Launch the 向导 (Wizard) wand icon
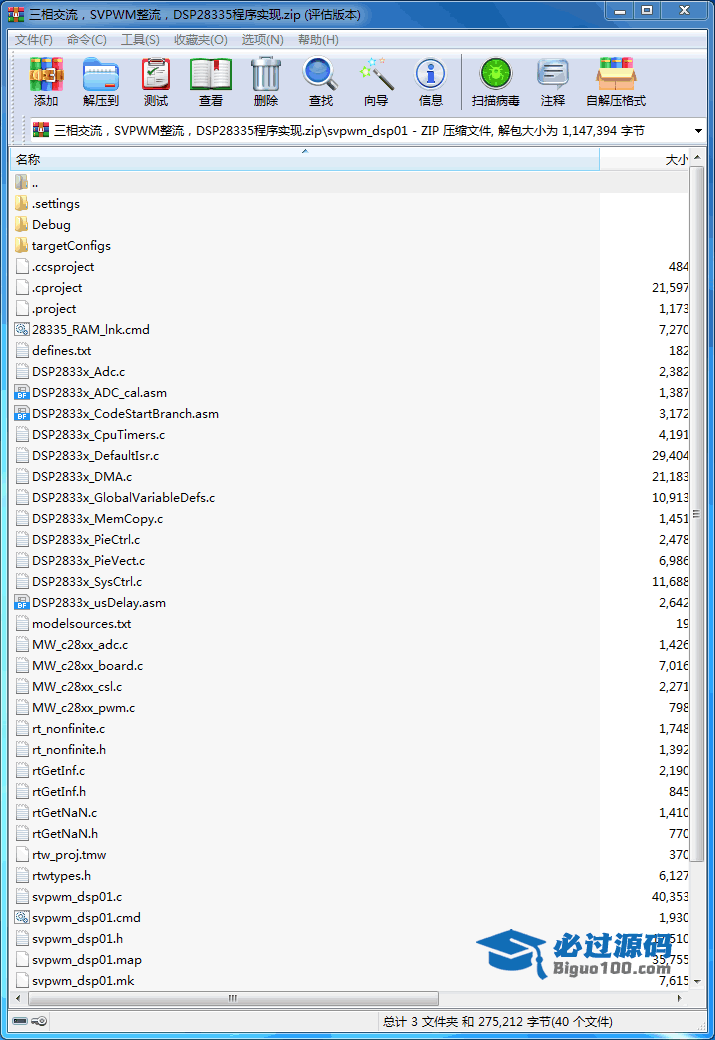Screen dimensions: 715x1040 (376, 82)
